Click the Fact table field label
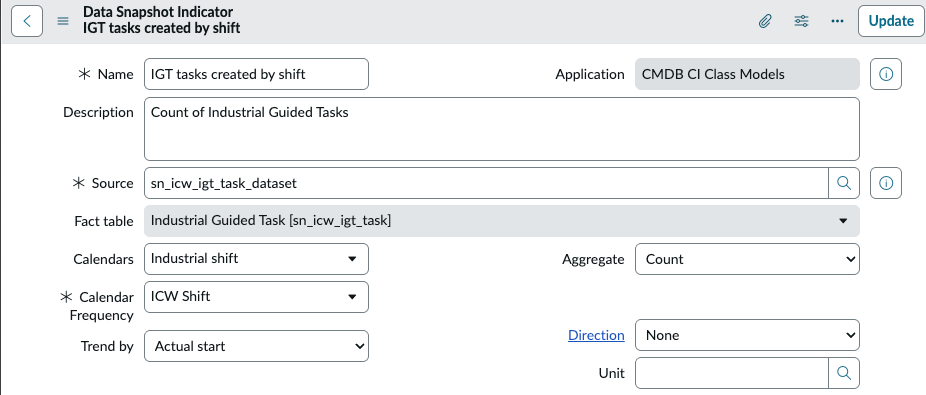This screenshot has width=926, height=395. click(x=103, y=221)
